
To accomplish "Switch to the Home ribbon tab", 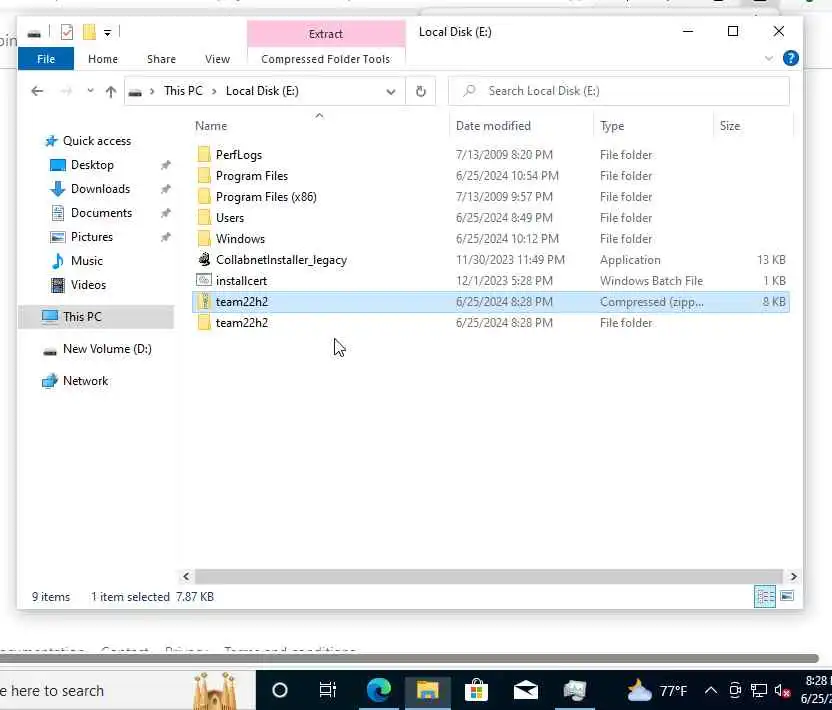I will pyautogui.click(x=103, y=59).
